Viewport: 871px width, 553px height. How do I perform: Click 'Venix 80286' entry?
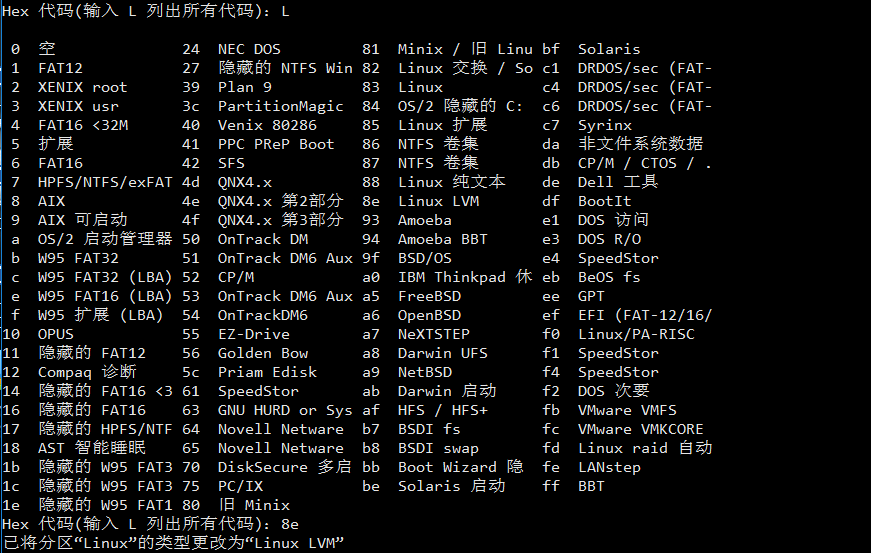[x=267, y=125]
